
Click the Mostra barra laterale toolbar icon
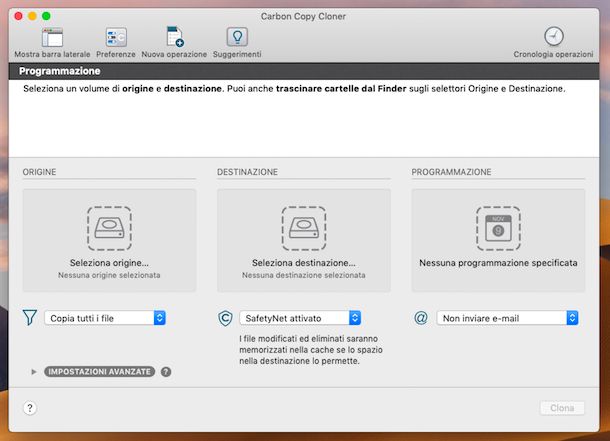(52, 38)
